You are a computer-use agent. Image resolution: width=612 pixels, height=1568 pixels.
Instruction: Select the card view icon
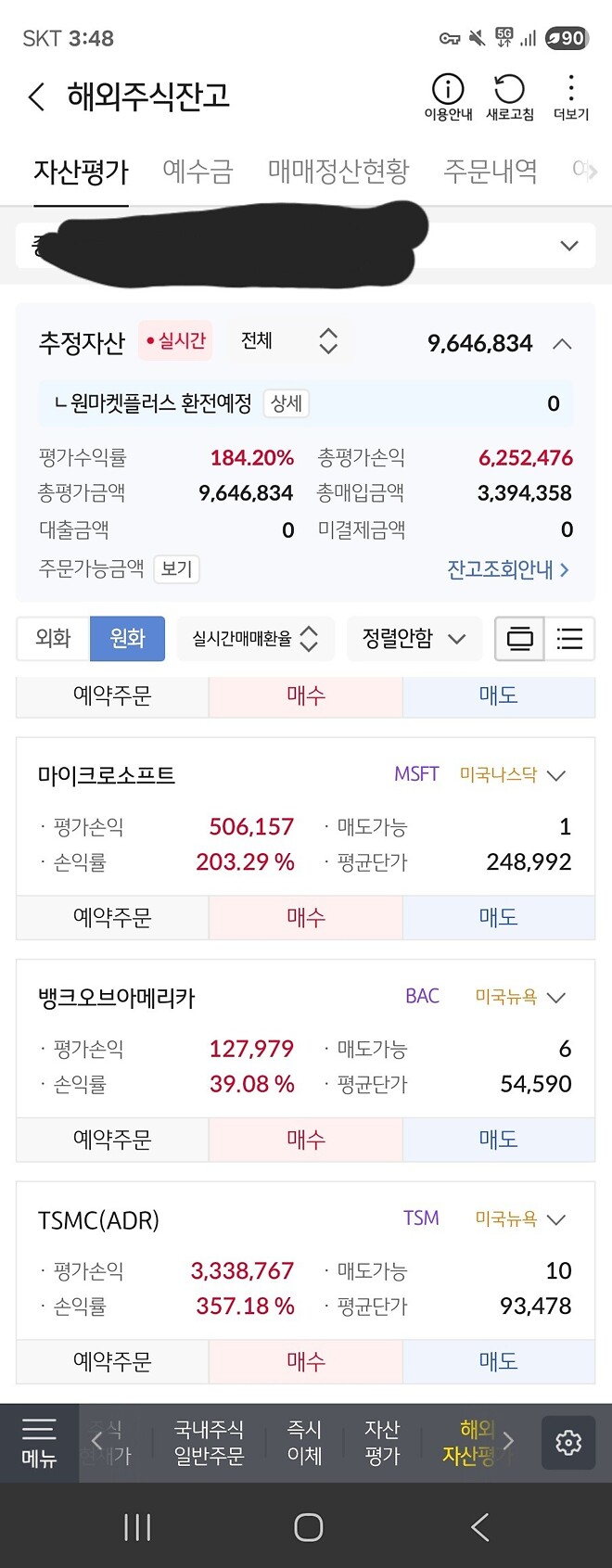pyautogui.click(x=520, y=639)
